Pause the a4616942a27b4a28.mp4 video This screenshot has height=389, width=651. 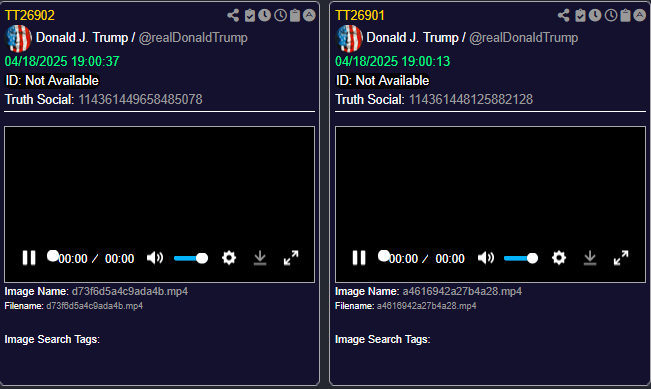pos(359,258)
